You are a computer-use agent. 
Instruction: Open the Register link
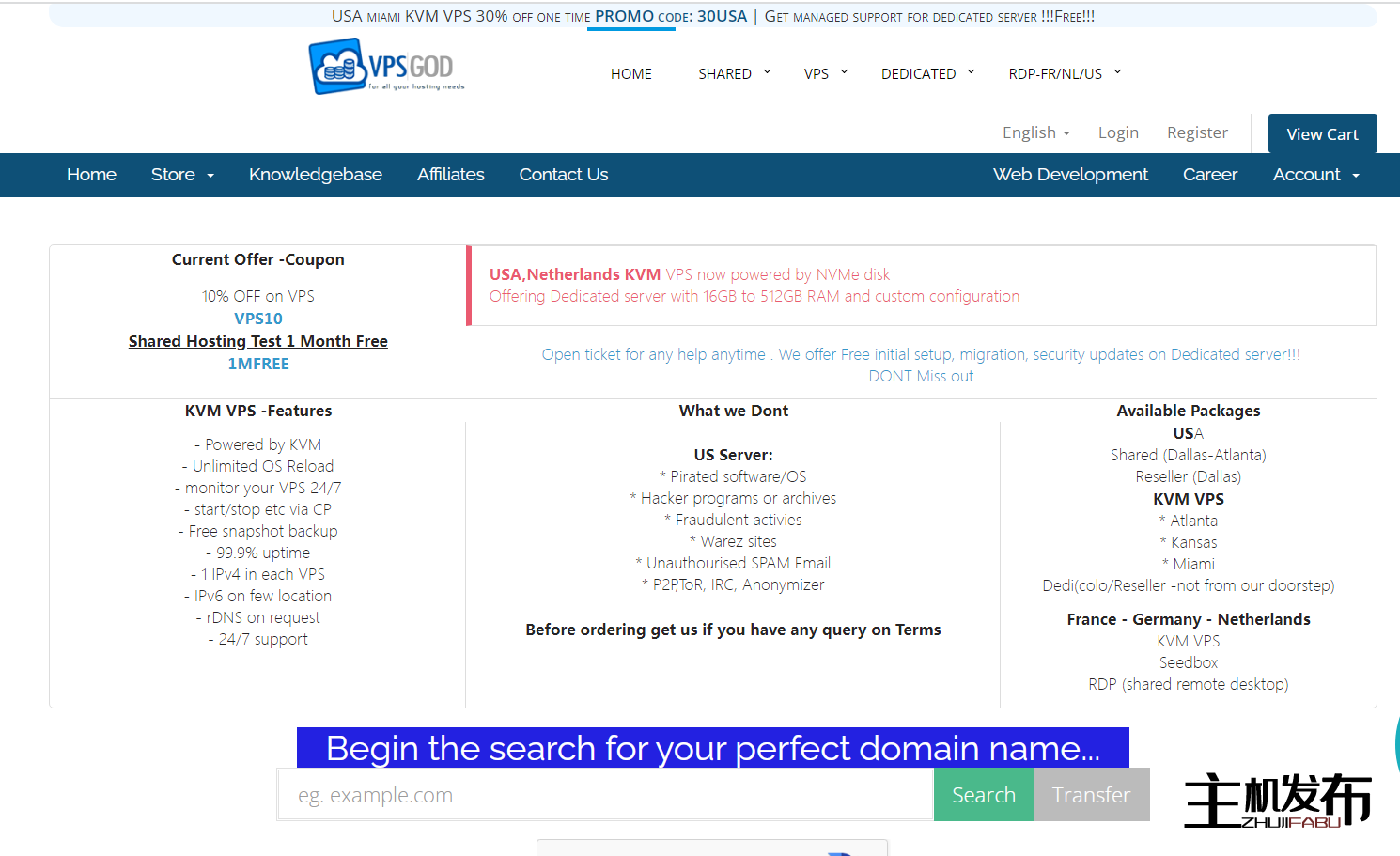(x=1197, y=132)
